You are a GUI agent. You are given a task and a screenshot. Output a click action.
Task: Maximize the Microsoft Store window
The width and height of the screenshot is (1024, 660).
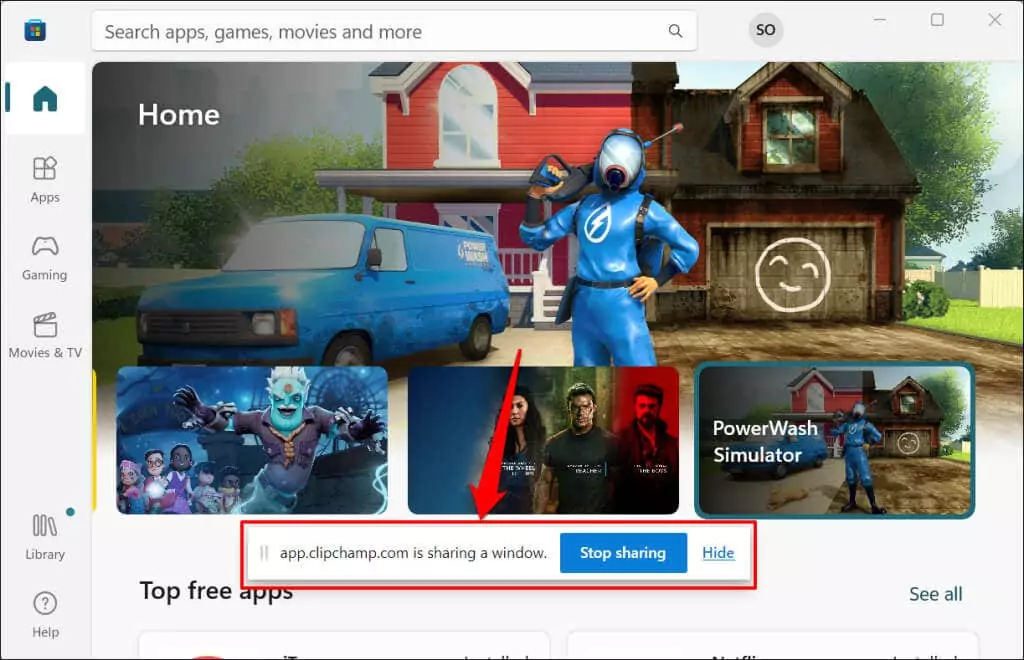pyautogui.click(x=937, y=20)
